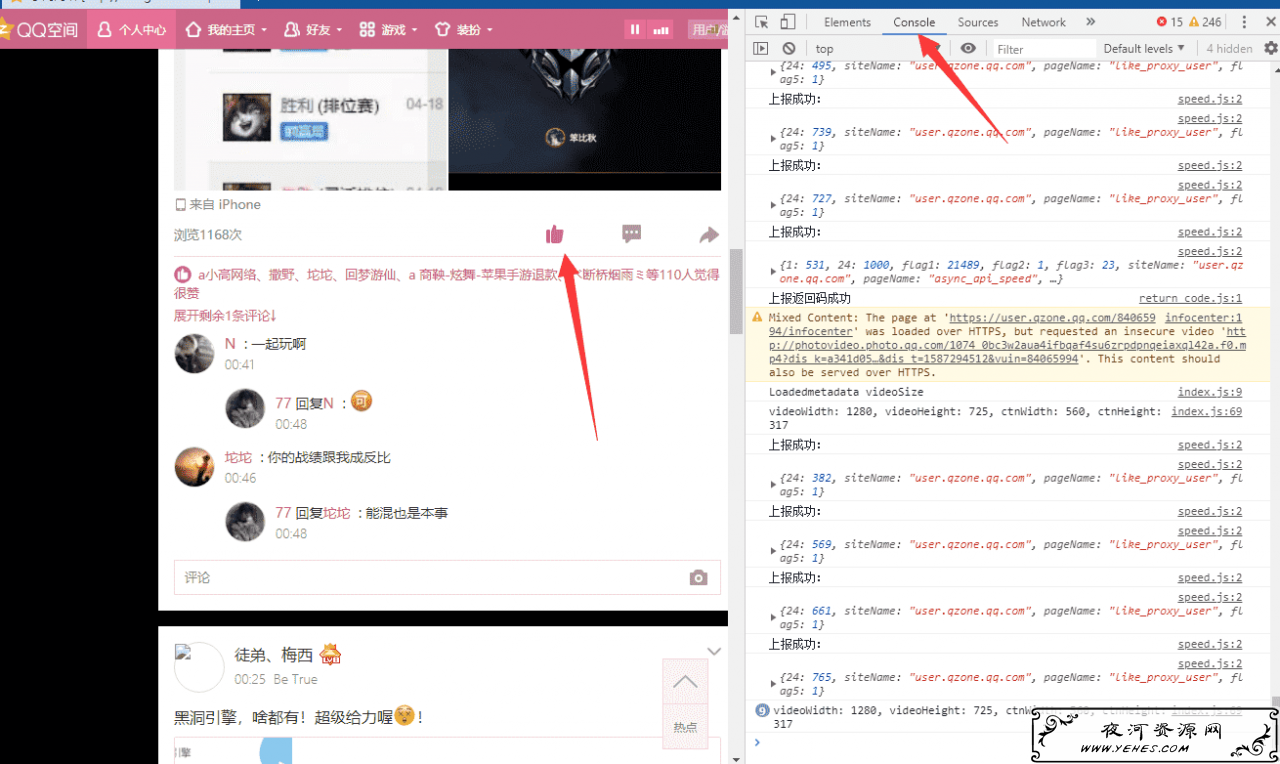Click the yellow warning count 246 badge
Image resolution: width=1280 pixels, height=764 pixels.
pyautogui.click(x=1205, y=22)
